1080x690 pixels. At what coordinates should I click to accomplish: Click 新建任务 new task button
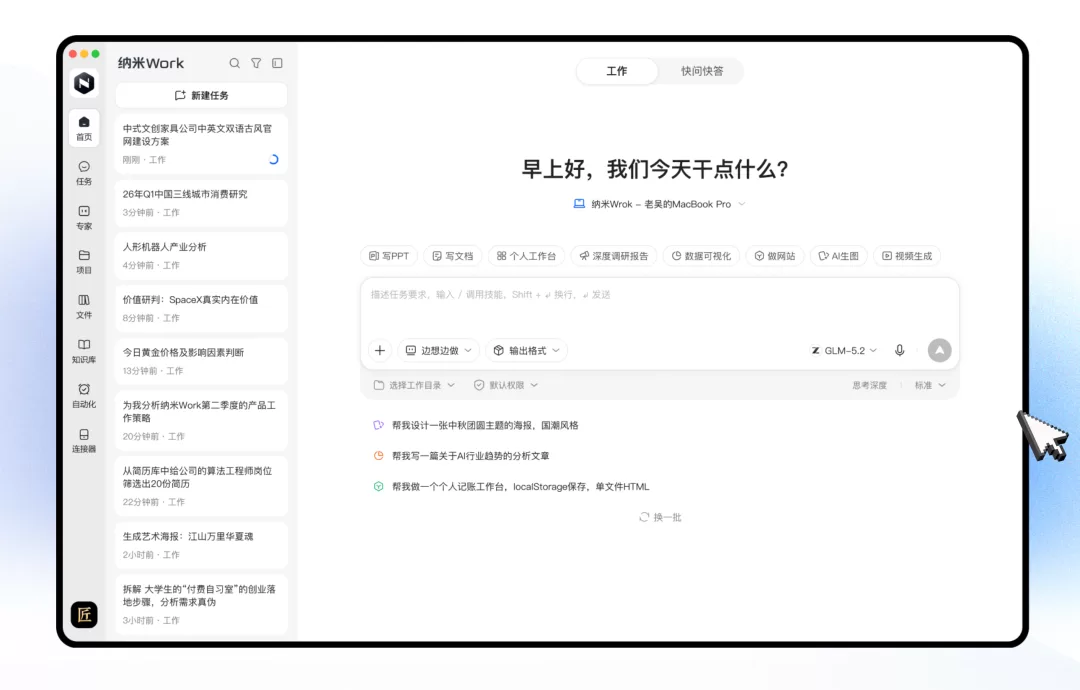201,95
